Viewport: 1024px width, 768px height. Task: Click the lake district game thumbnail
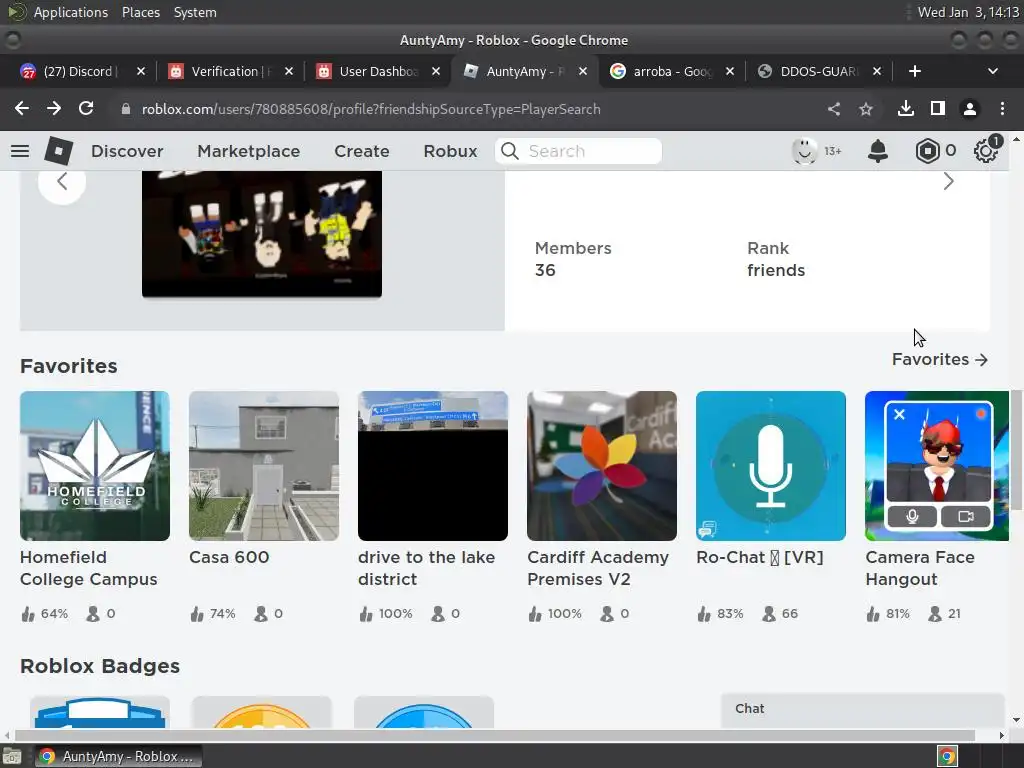coord(433,466)
